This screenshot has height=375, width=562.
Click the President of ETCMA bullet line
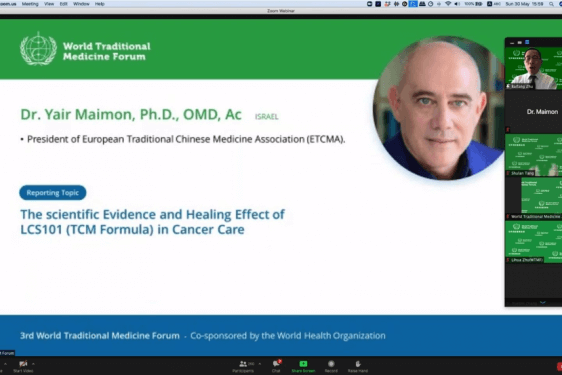pos(183,139)
